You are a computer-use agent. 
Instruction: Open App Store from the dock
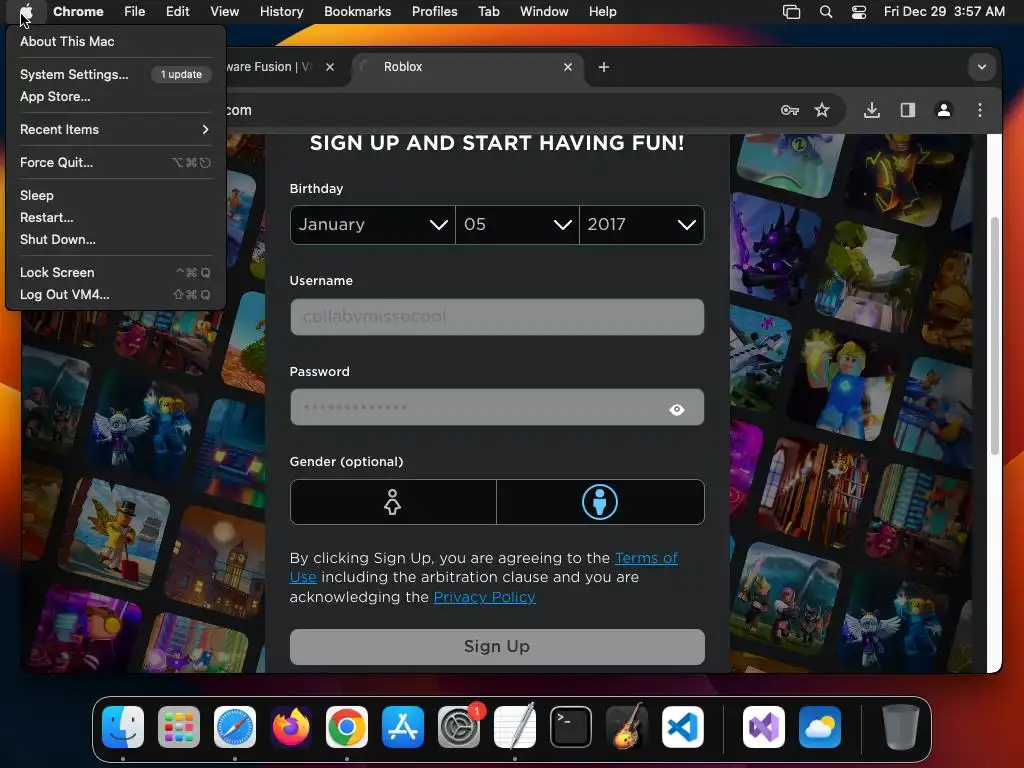pos(403,727)
